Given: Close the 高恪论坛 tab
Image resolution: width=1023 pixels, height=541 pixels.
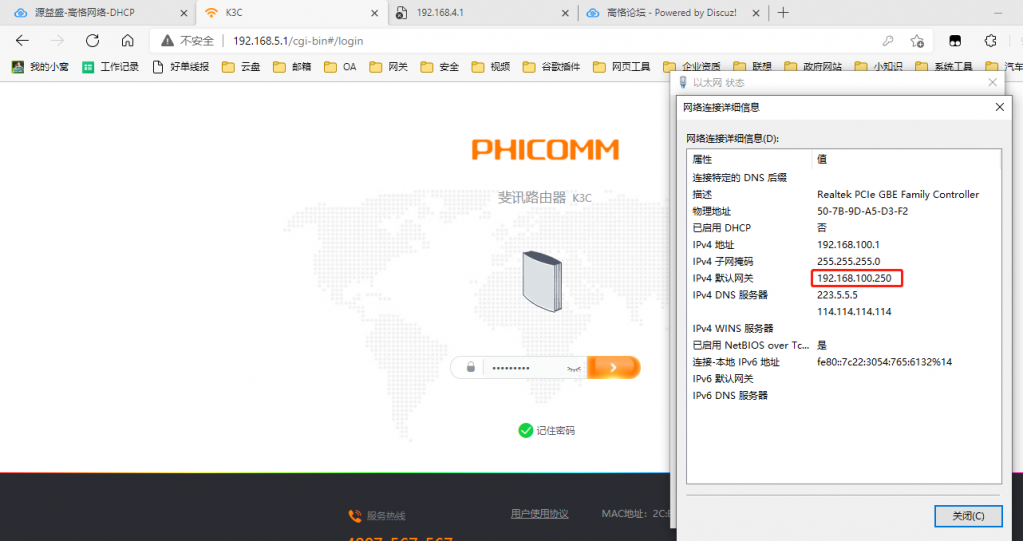Looking at the screenshot, I should coord(756,12).
